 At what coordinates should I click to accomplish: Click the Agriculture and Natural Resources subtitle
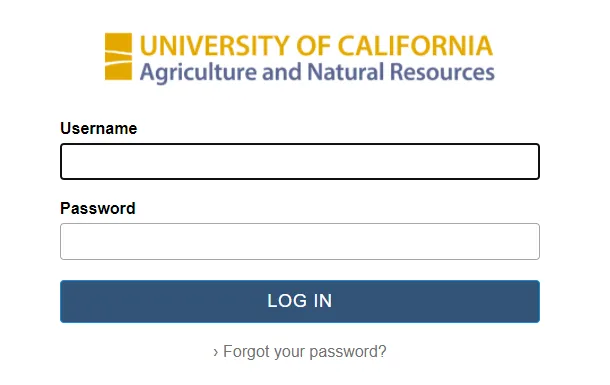pyautogui.click(x=317, y=73)
